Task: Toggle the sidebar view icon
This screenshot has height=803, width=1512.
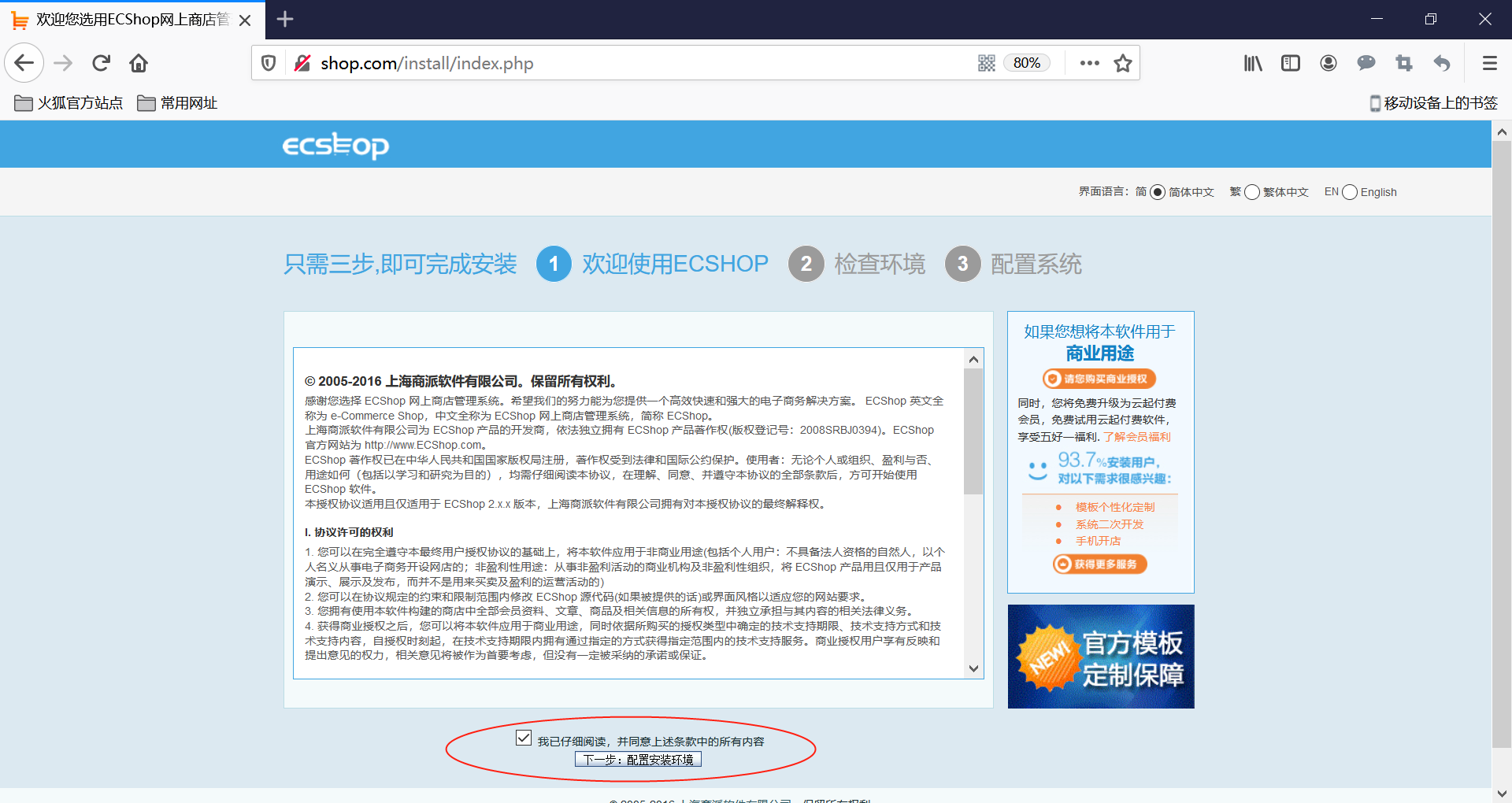Action: (x=1291, y=63)
